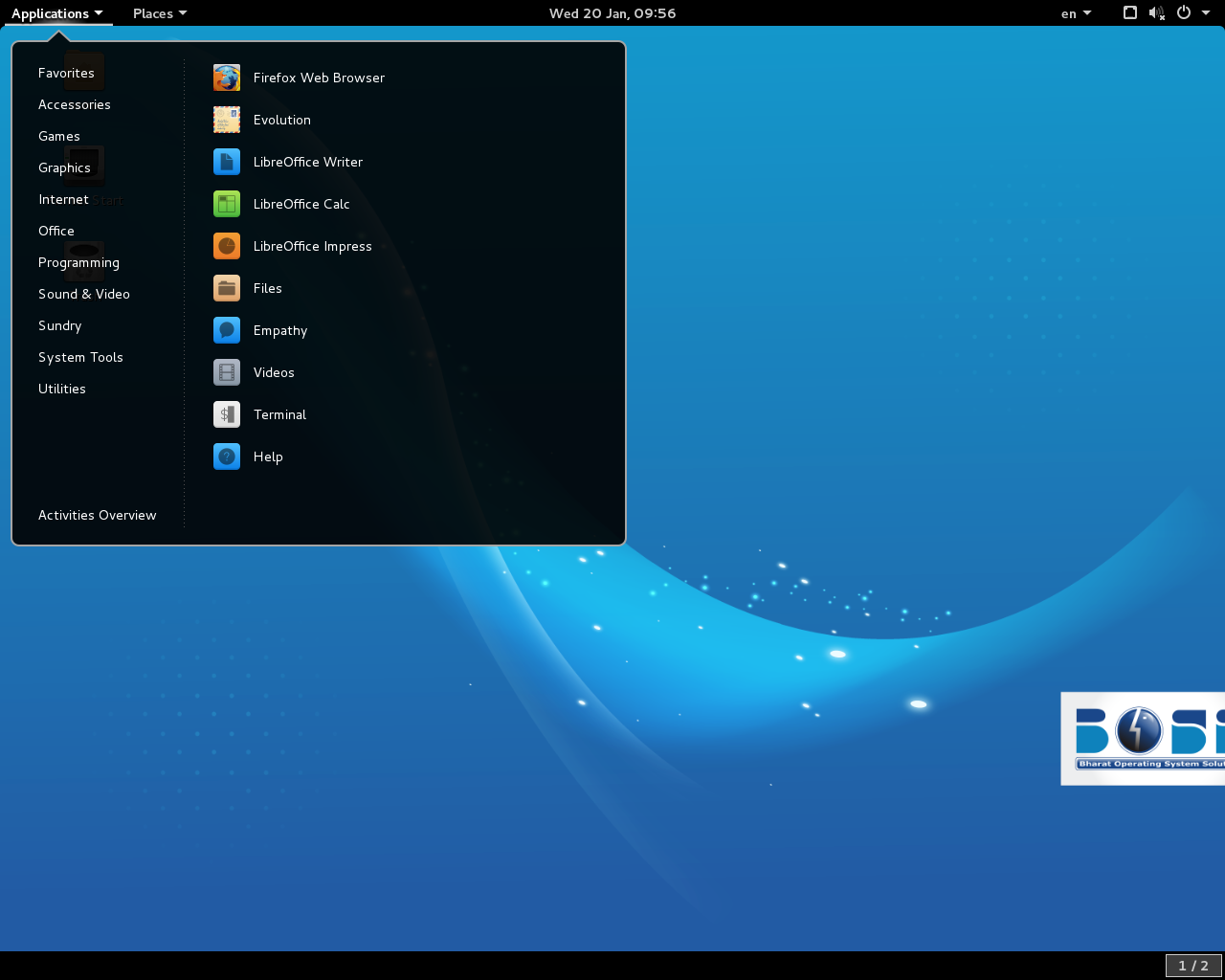Open the clock showing Wed 20 Jan, 09:56
The width and height of the screenshot is (1225, 980).
tap(612, 13)
